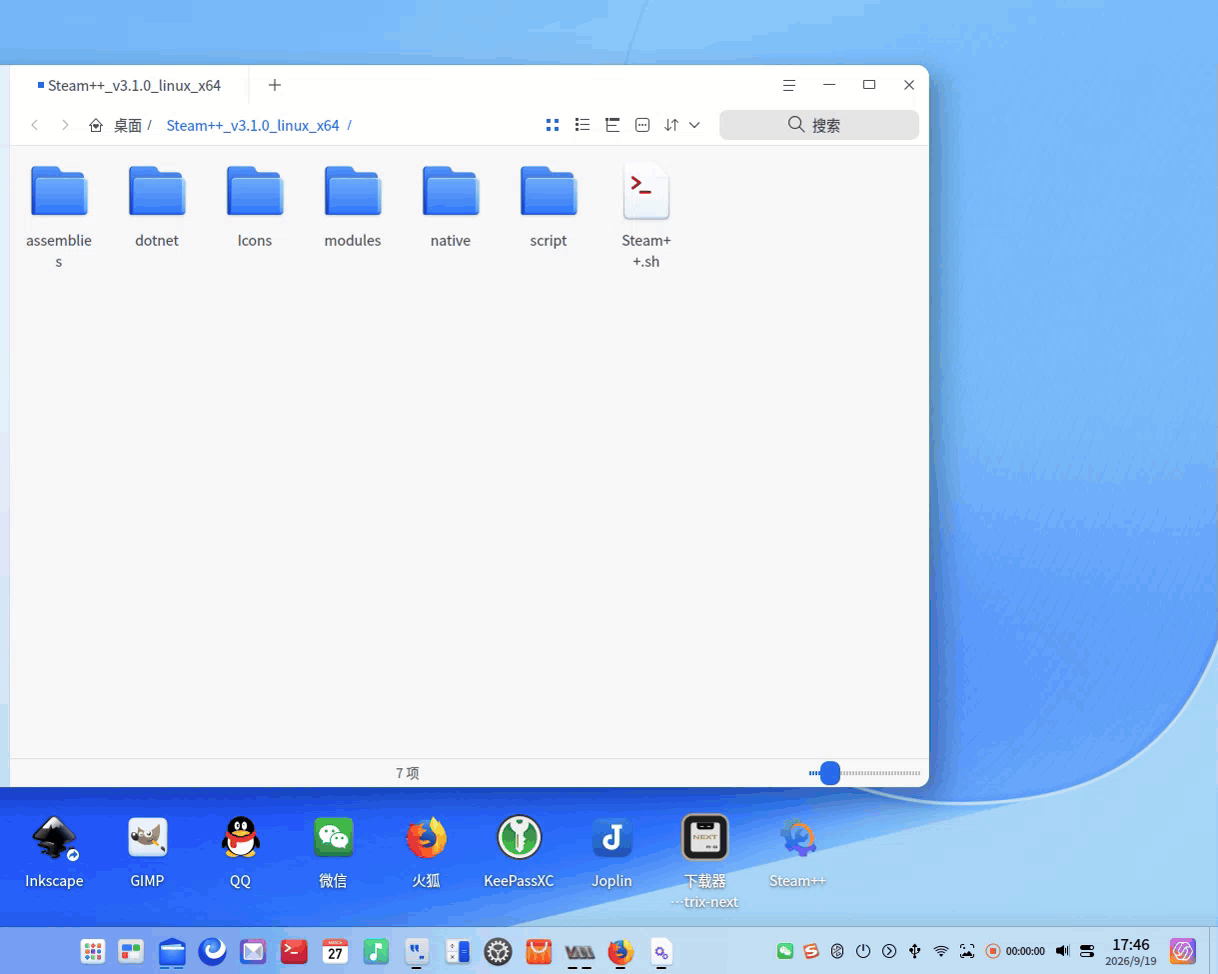Screen dimensions: 1218x974
Task: Click the power icon in system tray
Action: pos(863,951)
